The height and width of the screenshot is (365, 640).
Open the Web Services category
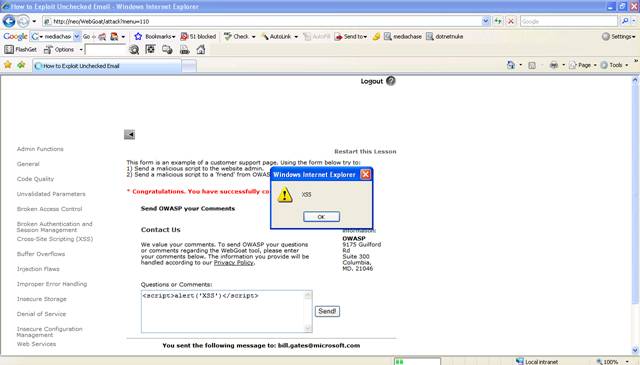(36, 344)
